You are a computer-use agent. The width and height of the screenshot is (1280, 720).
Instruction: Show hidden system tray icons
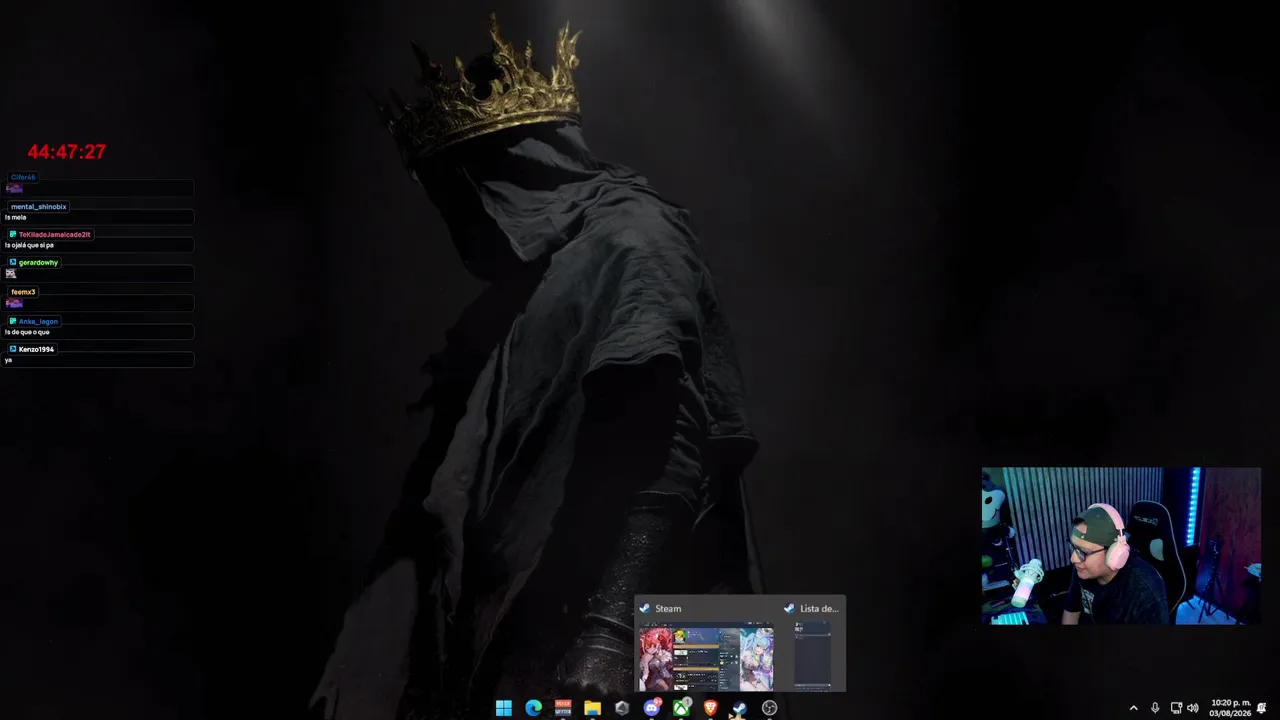[1133, 708]
